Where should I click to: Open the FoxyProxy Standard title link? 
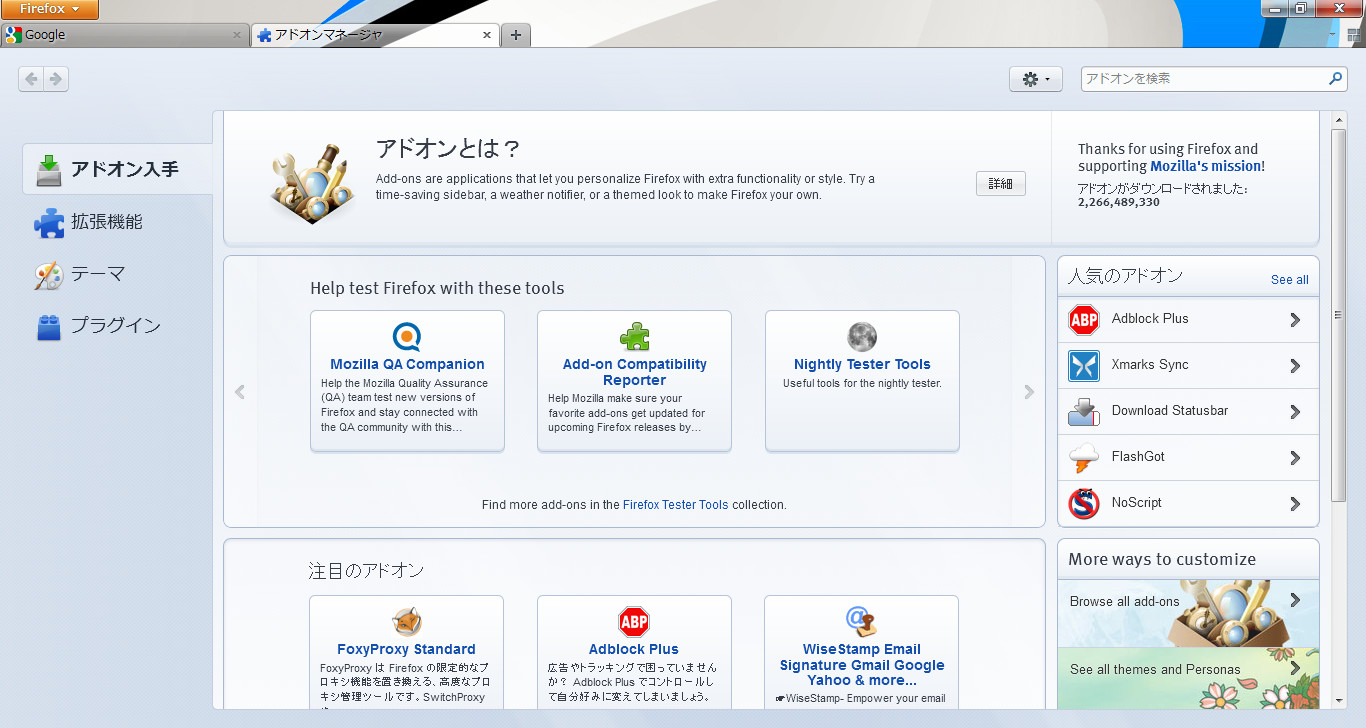[406, 650]
